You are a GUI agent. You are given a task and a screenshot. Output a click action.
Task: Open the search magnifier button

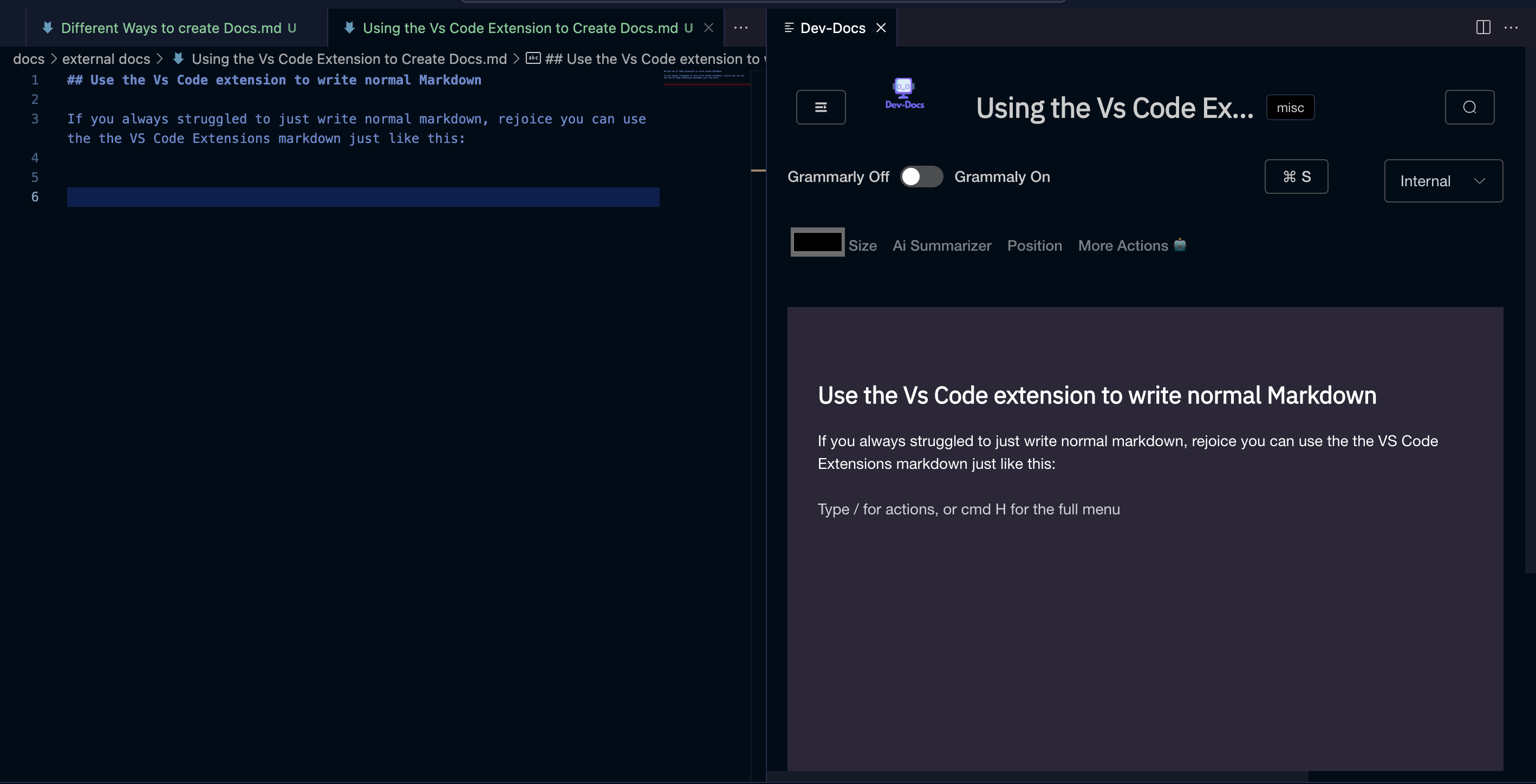(1469, 107)
